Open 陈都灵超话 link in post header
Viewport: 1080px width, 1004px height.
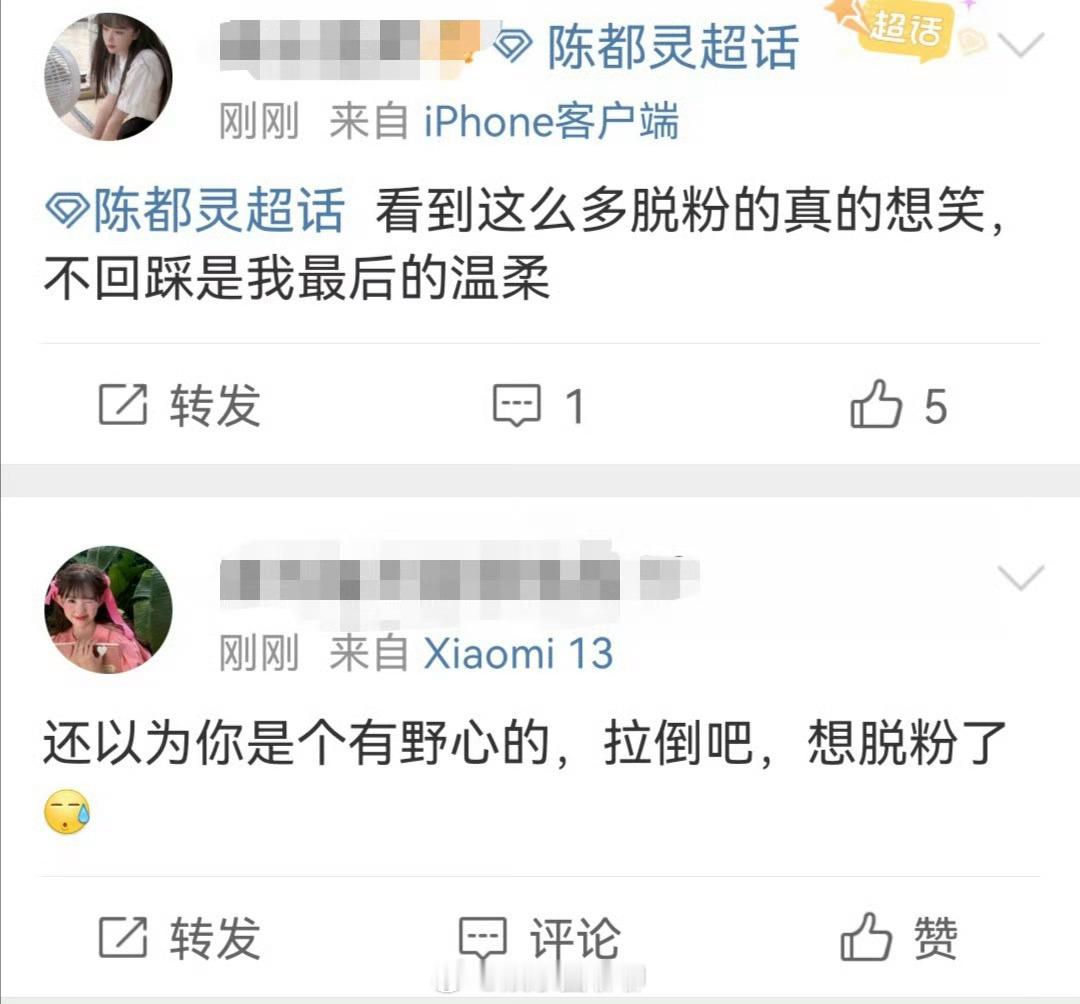coord(672,46)
